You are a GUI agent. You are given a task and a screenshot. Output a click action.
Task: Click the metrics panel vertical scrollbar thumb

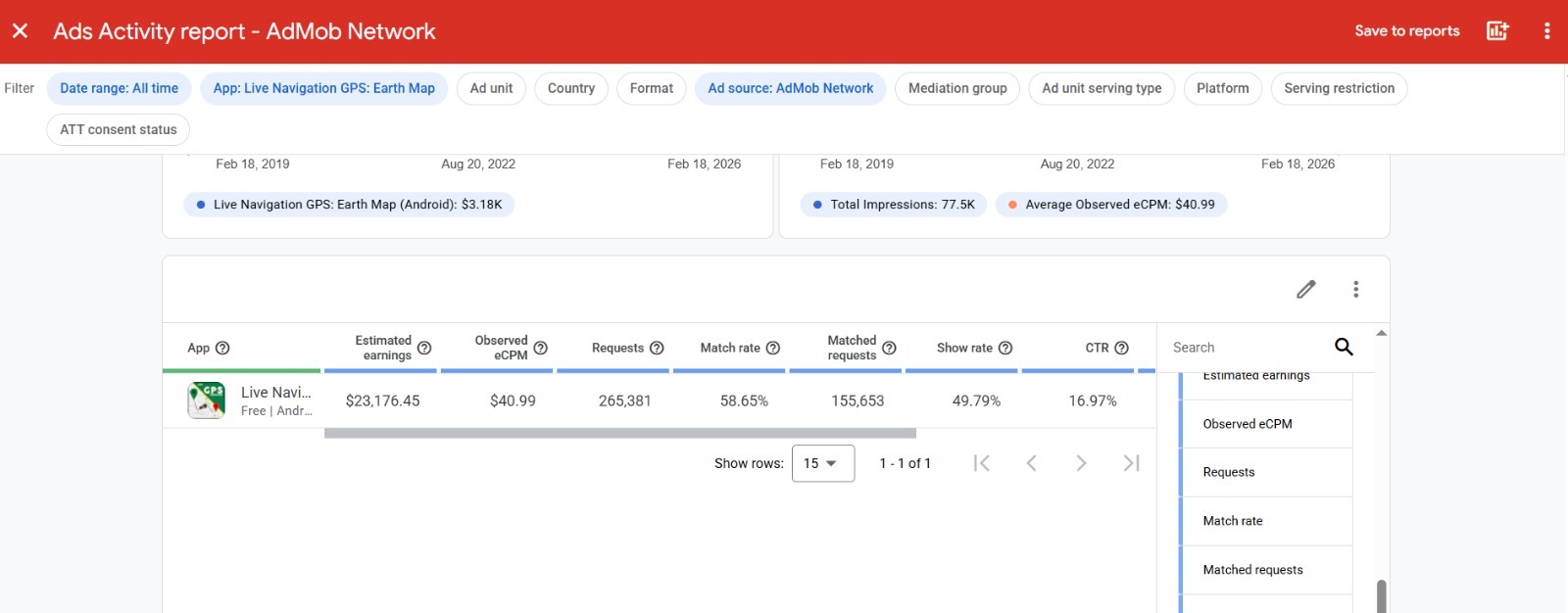click(1381, 596)
